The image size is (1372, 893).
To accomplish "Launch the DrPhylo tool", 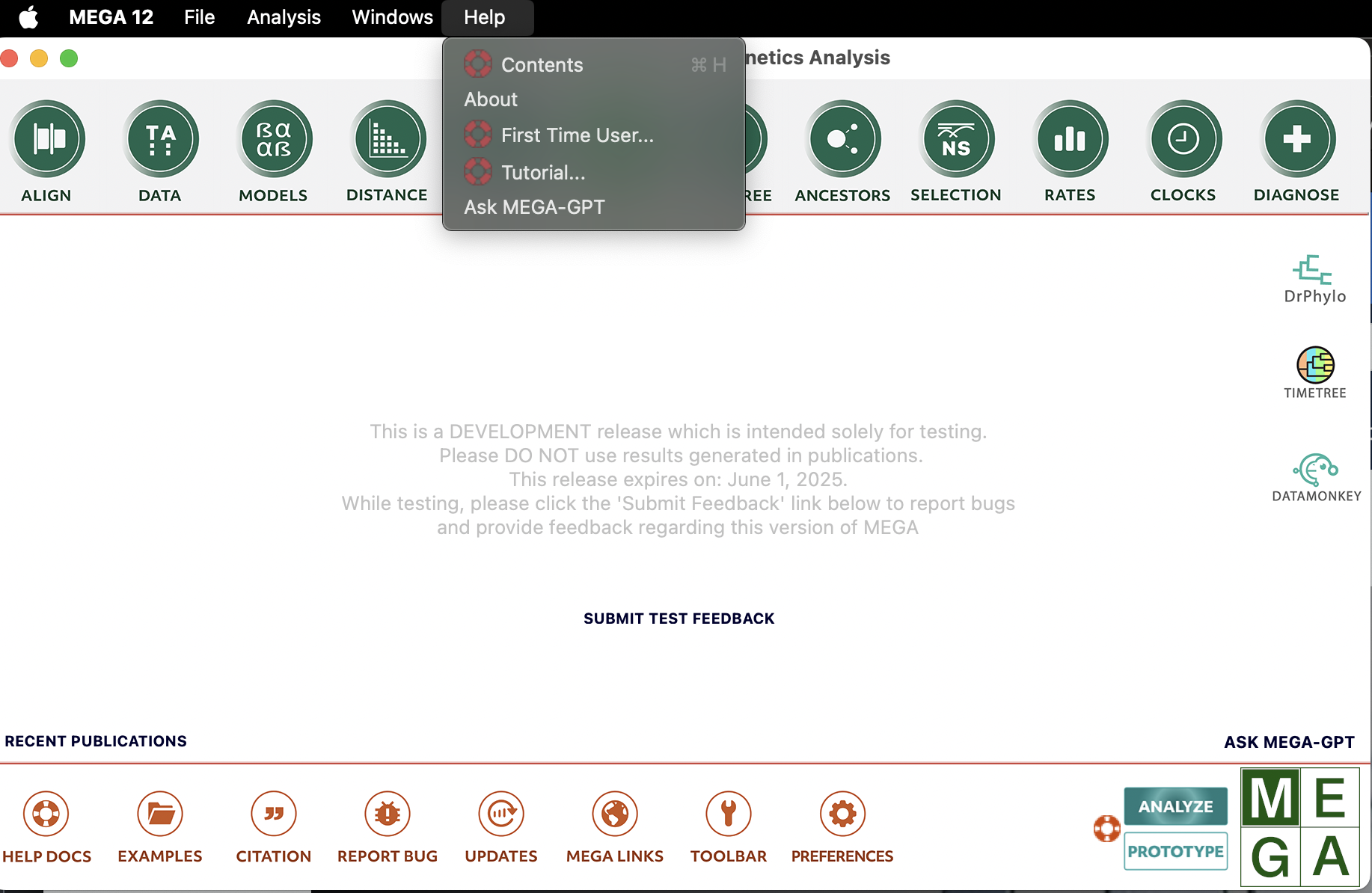I will 1315,279.
